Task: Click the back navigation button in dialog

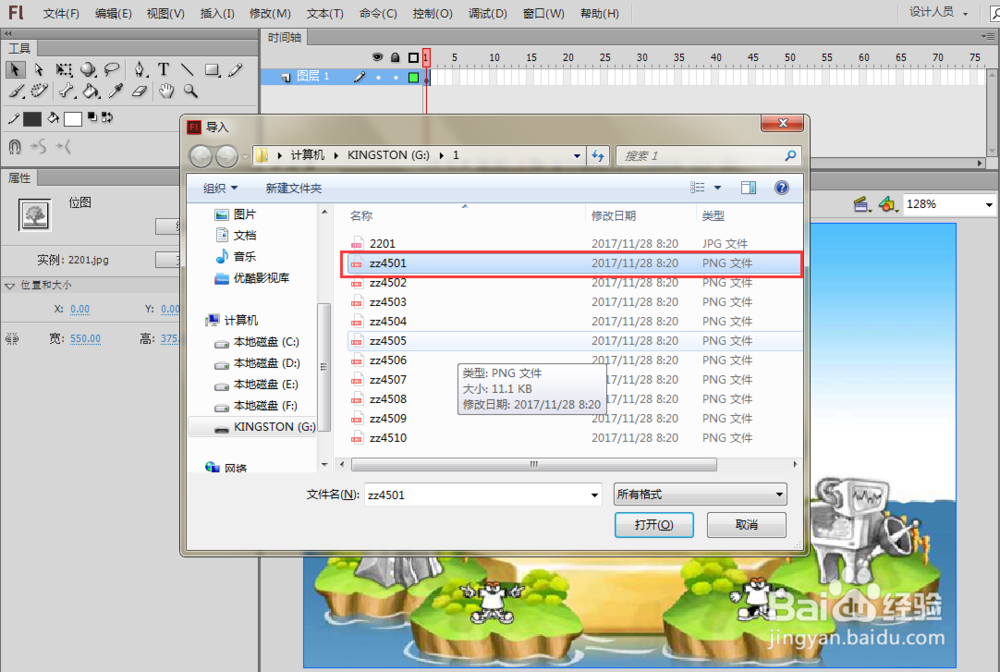Action: pos(201,156)
